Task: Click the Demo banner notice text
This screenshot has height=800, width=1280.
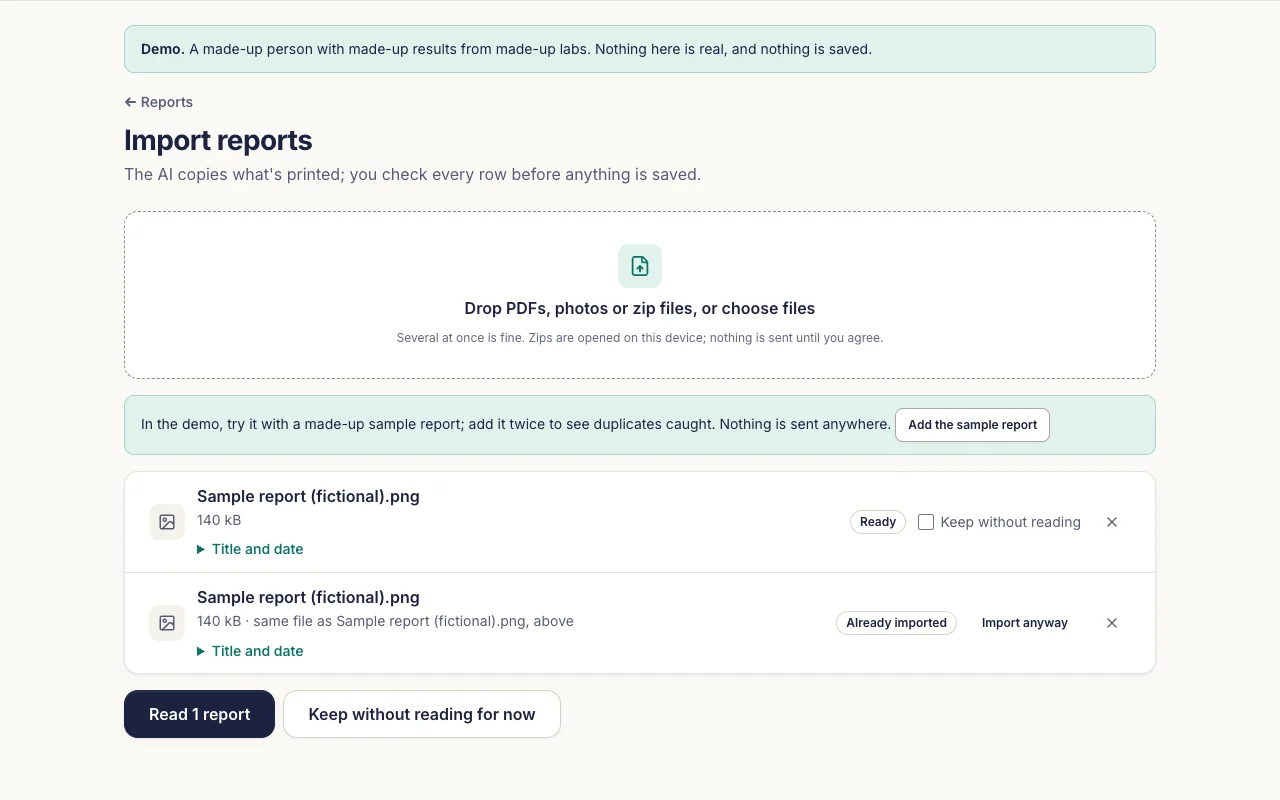Action: pos(506,49)
